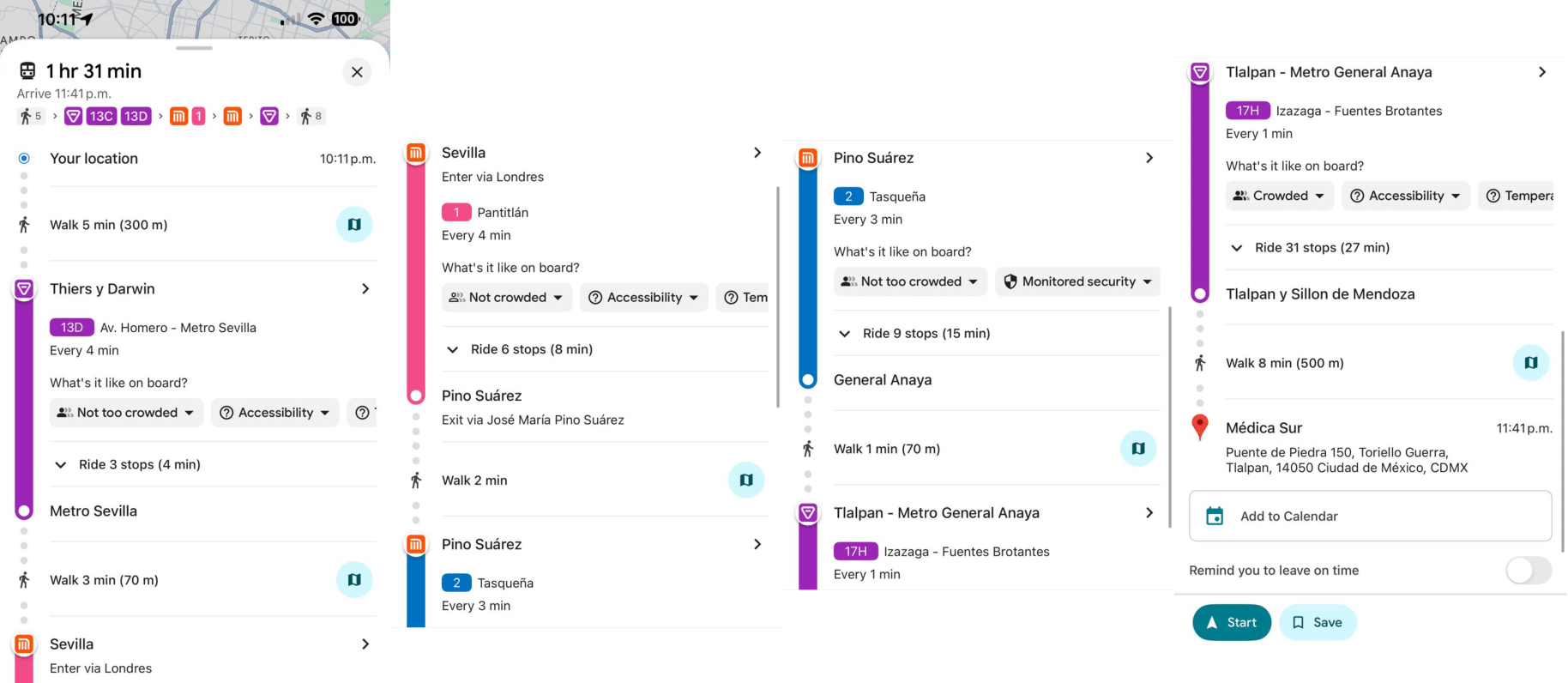Save this route with Save button
1568x683 pixels.
(1317, 623)
